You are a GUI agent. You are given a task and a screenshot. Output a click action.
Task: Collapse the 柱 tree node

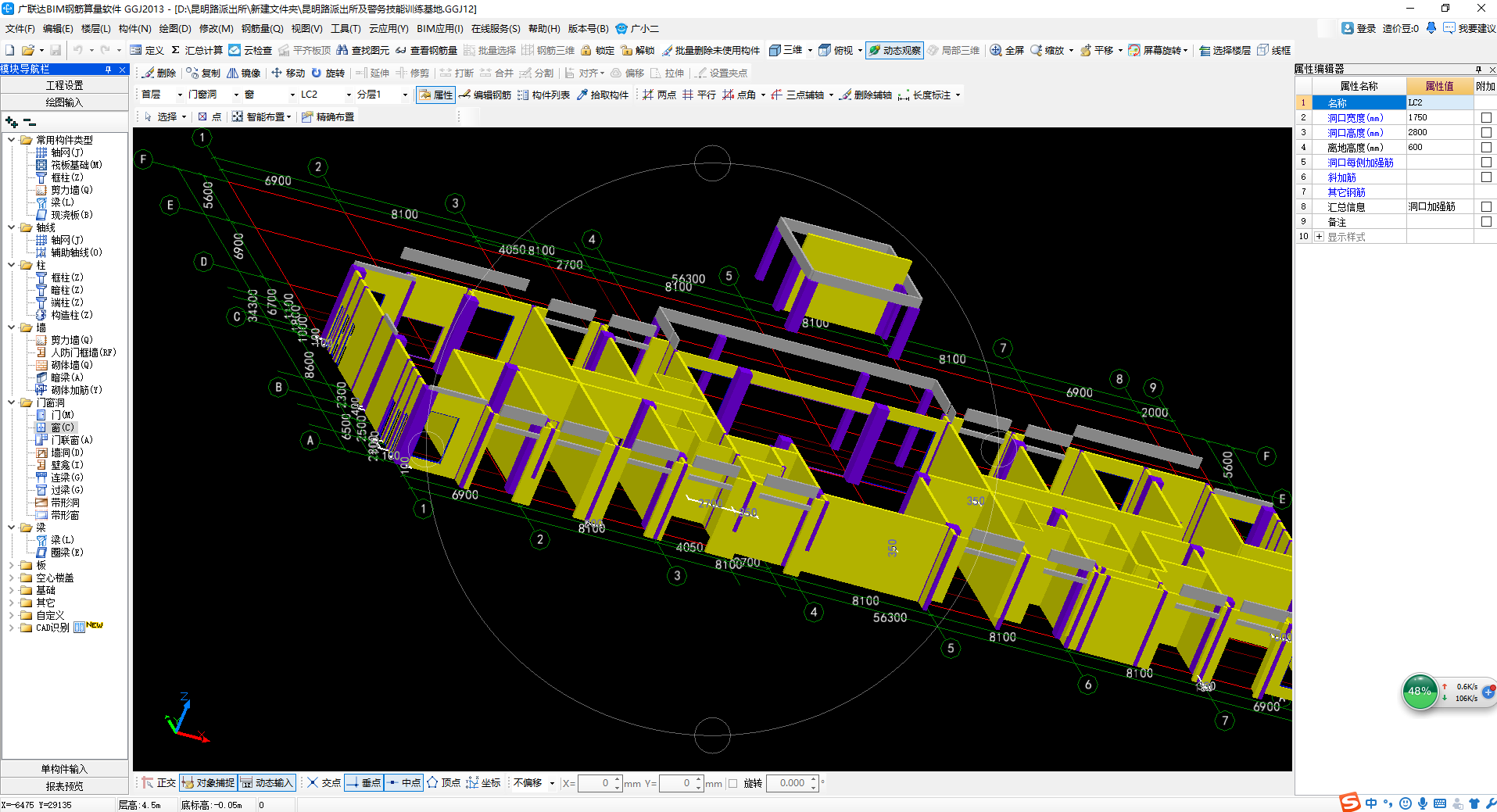[11, 265]
